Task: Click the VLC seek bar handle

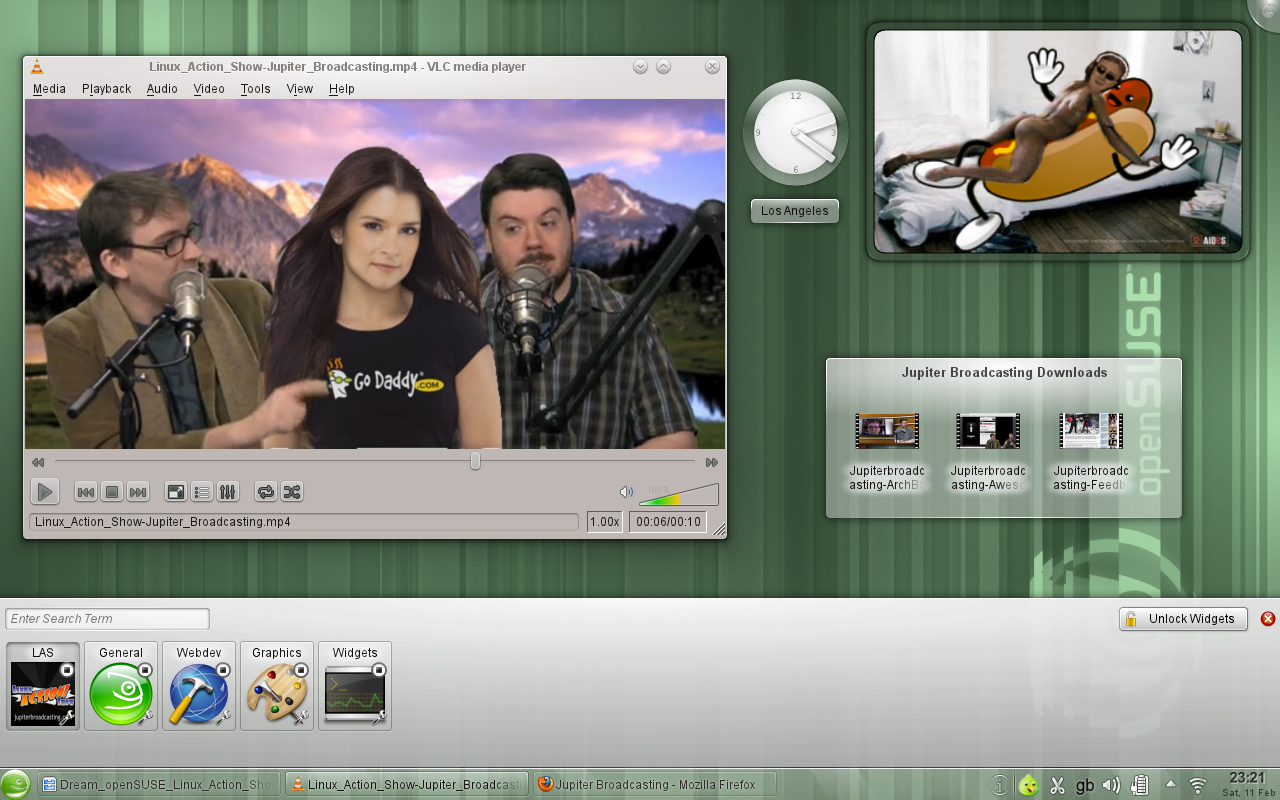Action: [x=475, y=461]
